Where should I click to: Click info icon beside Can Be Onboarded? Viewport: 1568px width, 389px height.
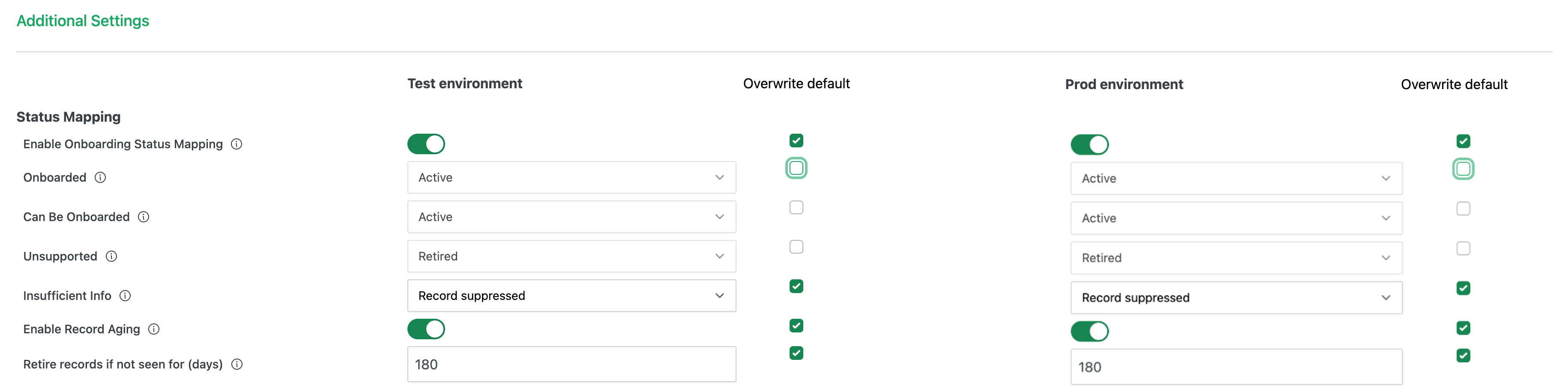pos(144,217)
